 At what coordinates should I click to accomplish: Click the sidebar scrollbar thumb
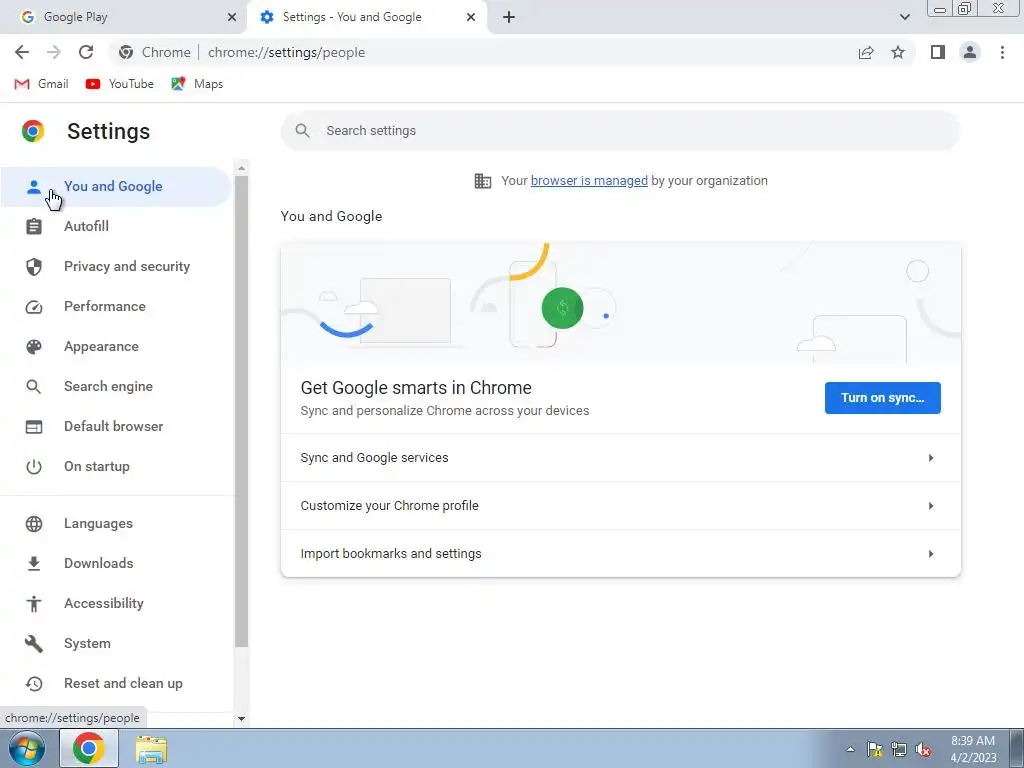(x=241, y=411)
